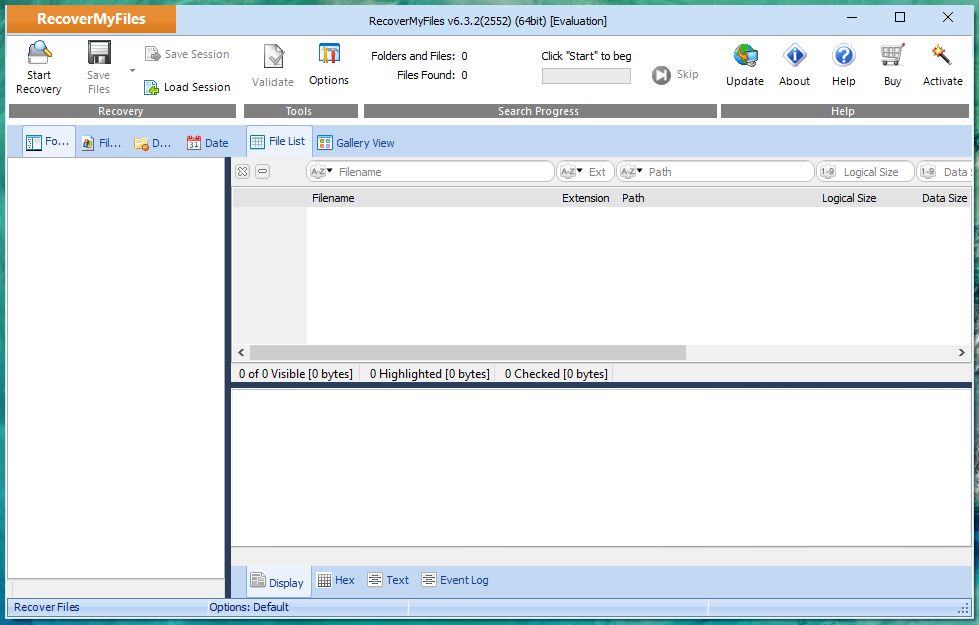Select the Date tab in the left panel
Image resolution: width=979 pixels, height=625 pixels.
208,142
